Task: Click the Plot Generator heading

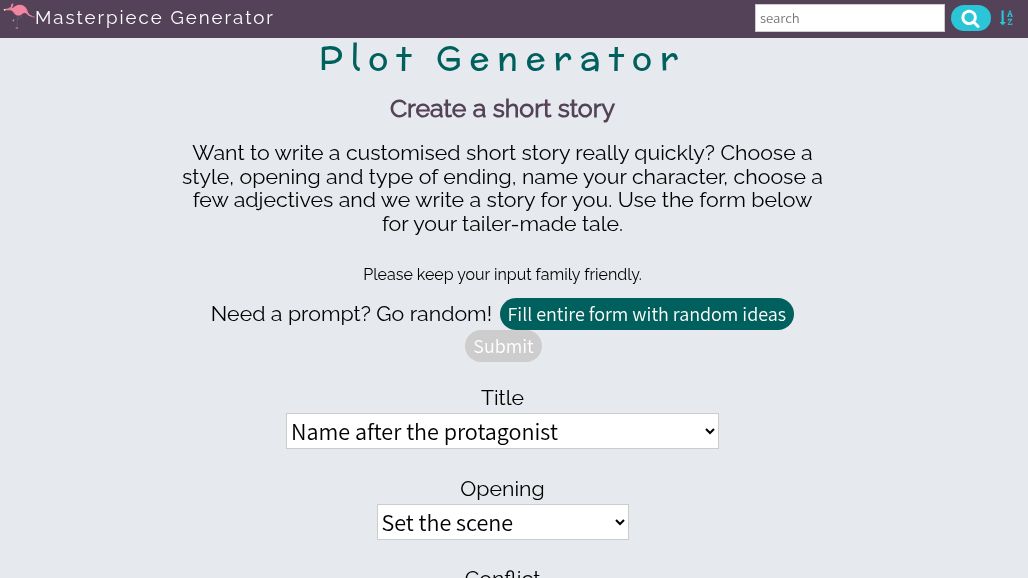Action: coord(502,60)
